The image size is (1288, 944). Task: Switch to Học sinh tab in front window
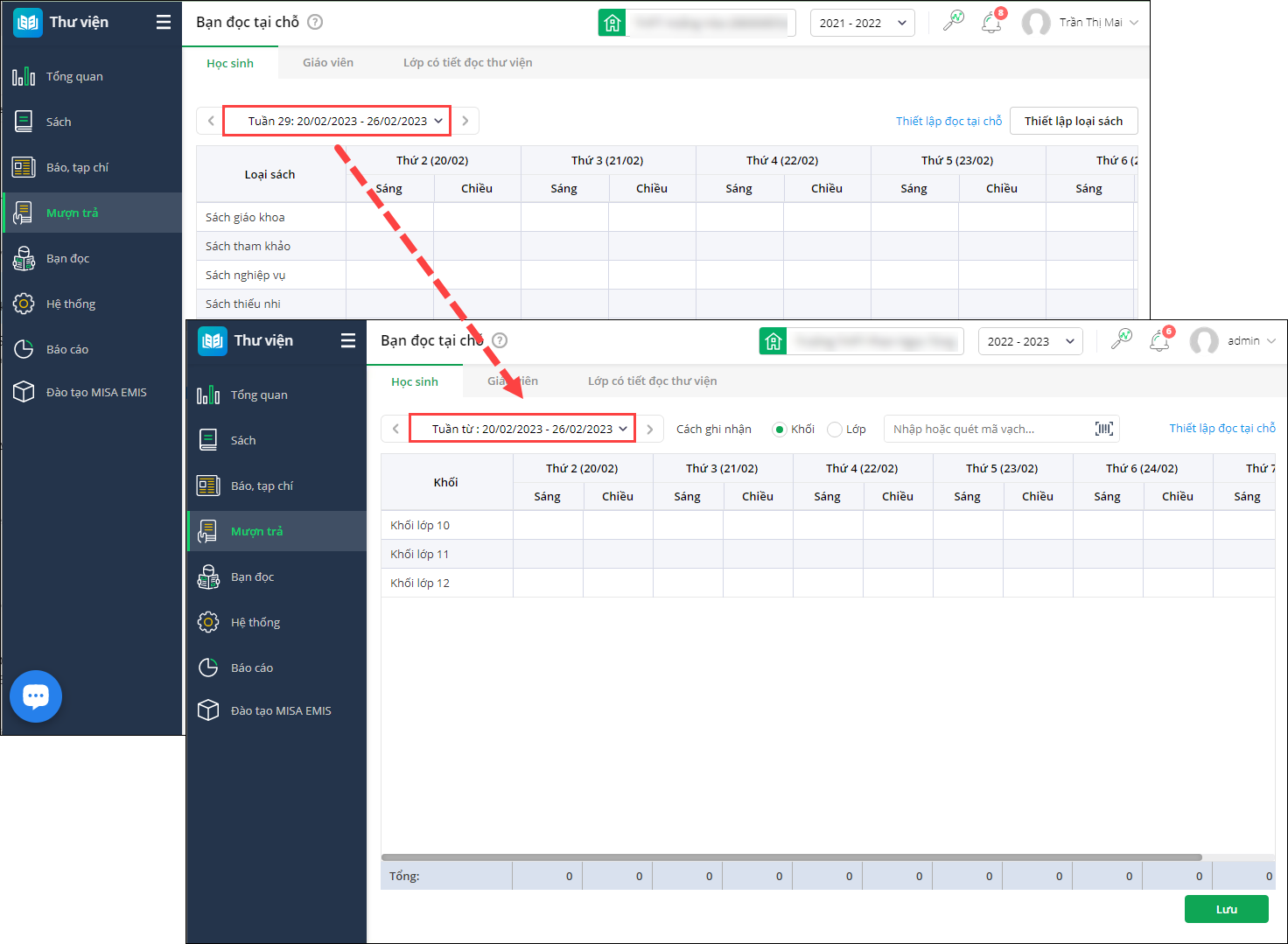(415, 381)
